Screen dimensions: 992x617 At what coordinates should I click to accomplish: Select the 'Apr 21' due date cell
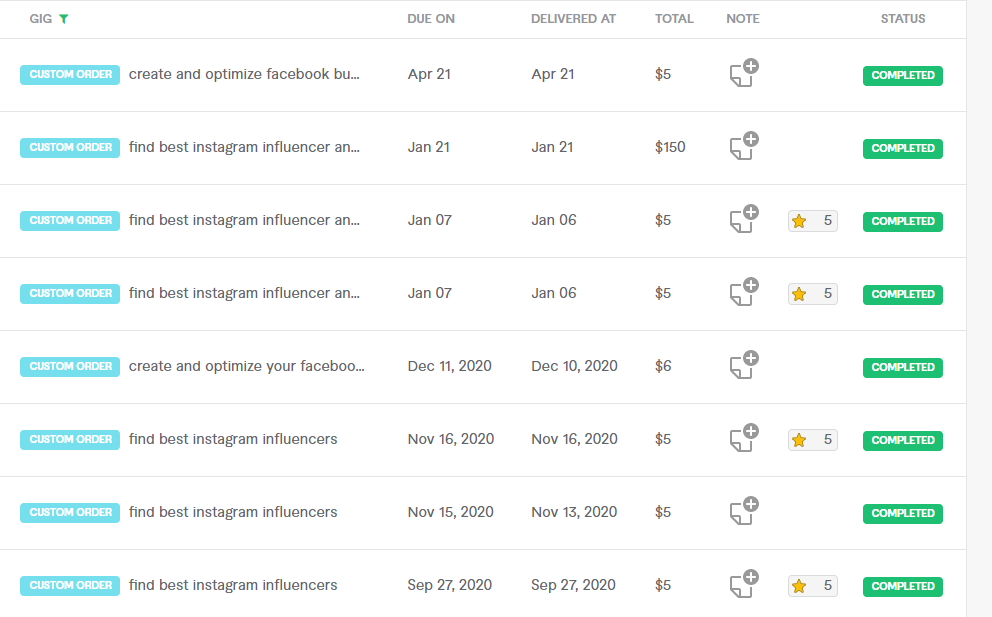pos(429,74)
